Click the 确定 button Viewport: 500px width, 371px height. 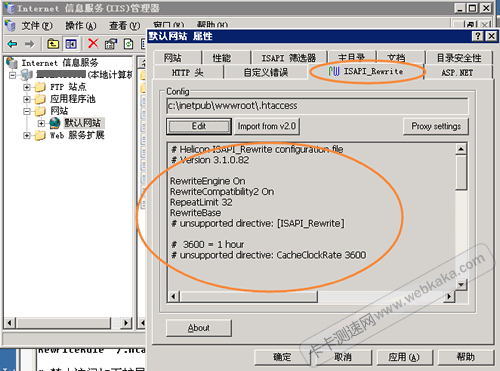pos(282,357)
